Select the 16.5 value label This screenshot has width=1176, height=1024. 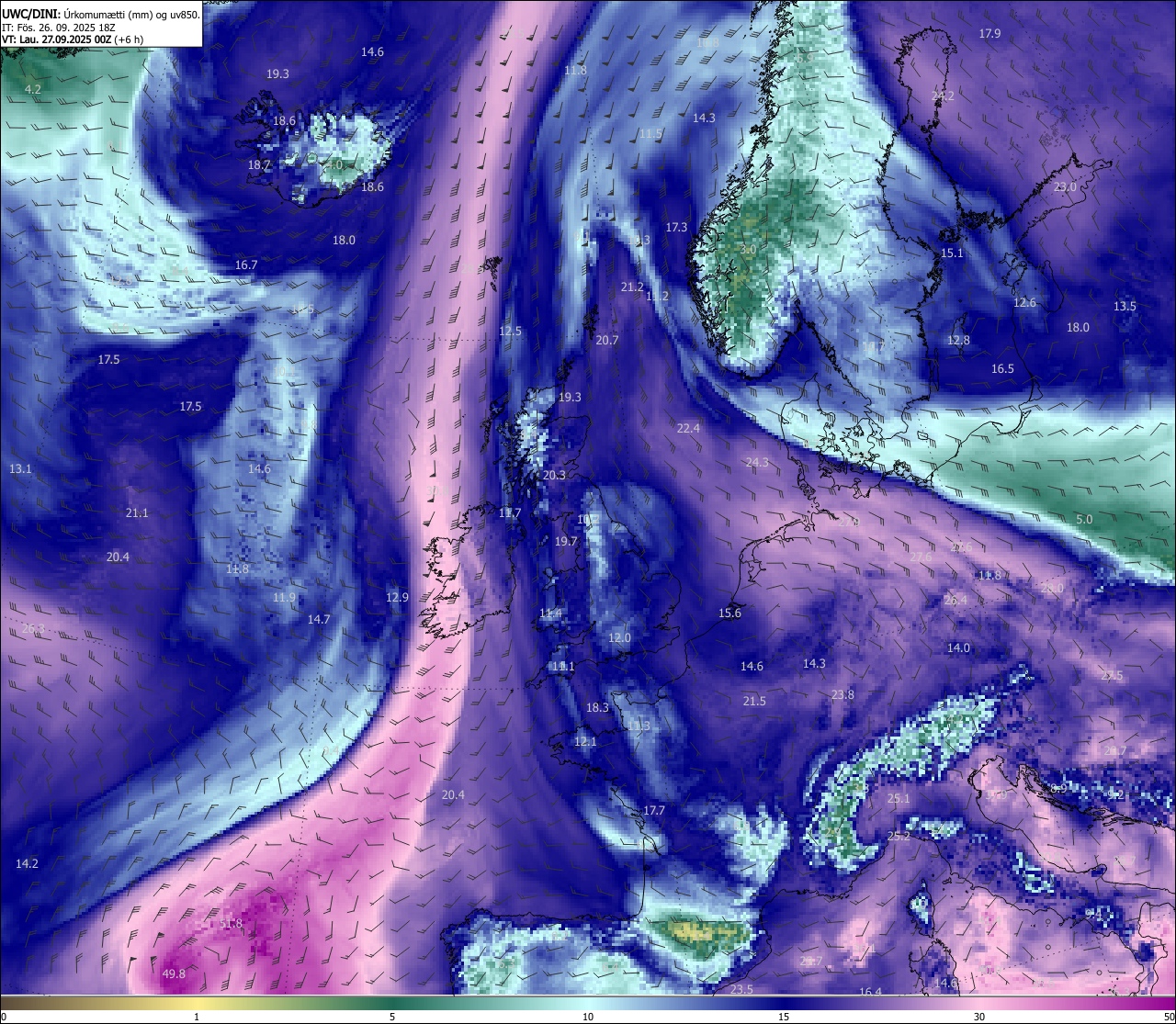click(1002, 368)
